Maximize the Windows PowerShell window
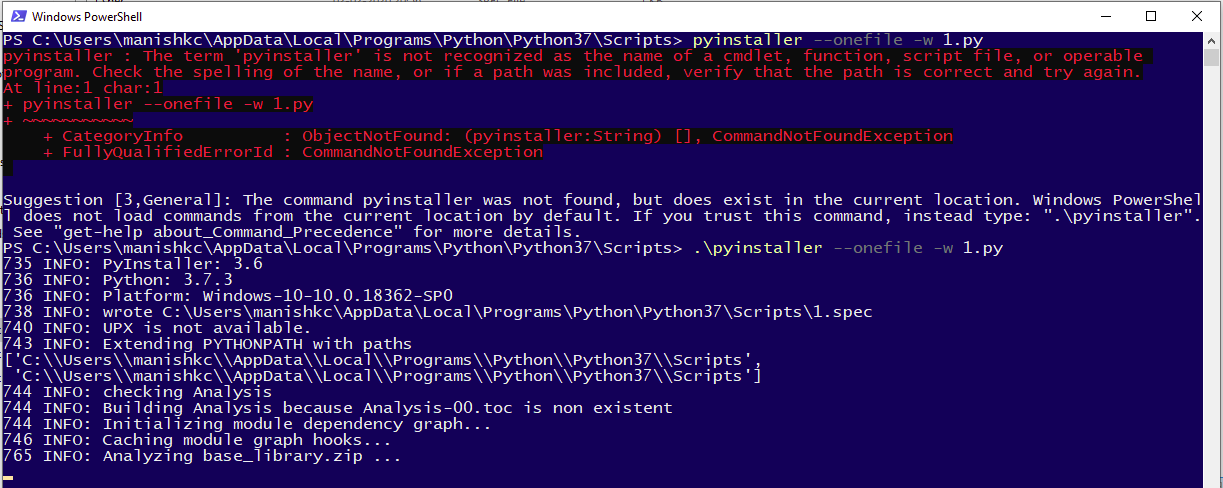1223x488 pixels. 1150,16
